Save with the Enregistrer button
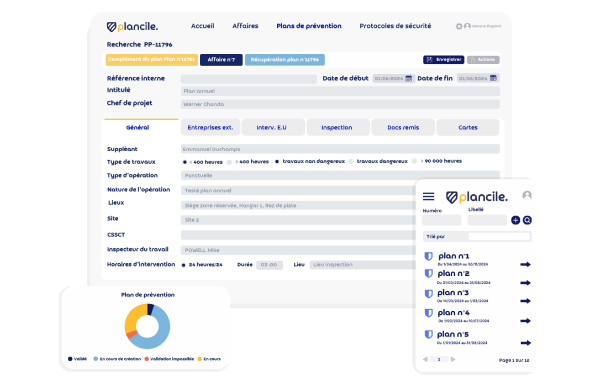 point(443,60)
